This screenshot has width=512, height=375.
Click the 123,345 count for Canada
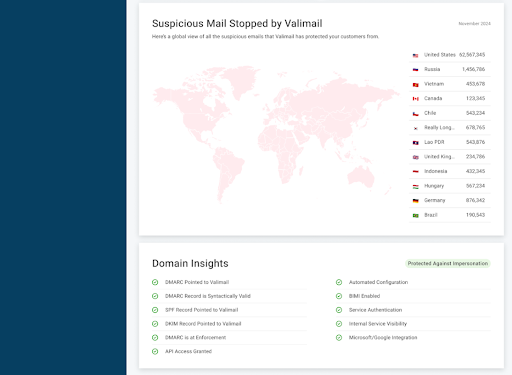[x=475, y=98]
